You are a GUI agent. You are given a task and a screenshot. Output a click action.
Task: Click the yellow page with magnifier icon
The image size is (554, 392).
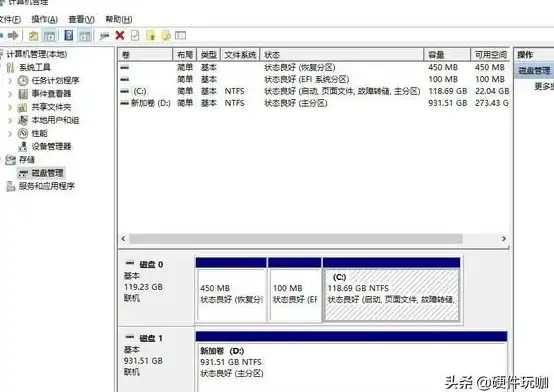[166, 35]
